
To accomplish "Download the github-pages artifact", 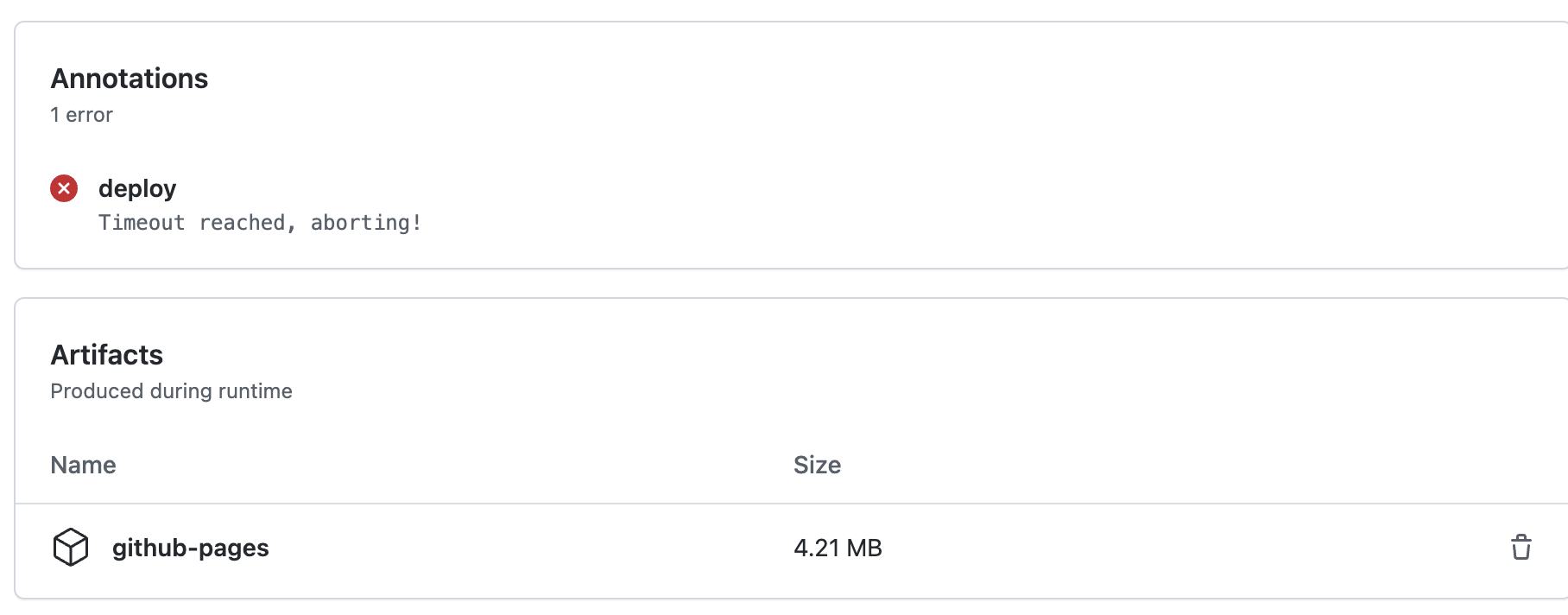I will (x=191, y=548).
